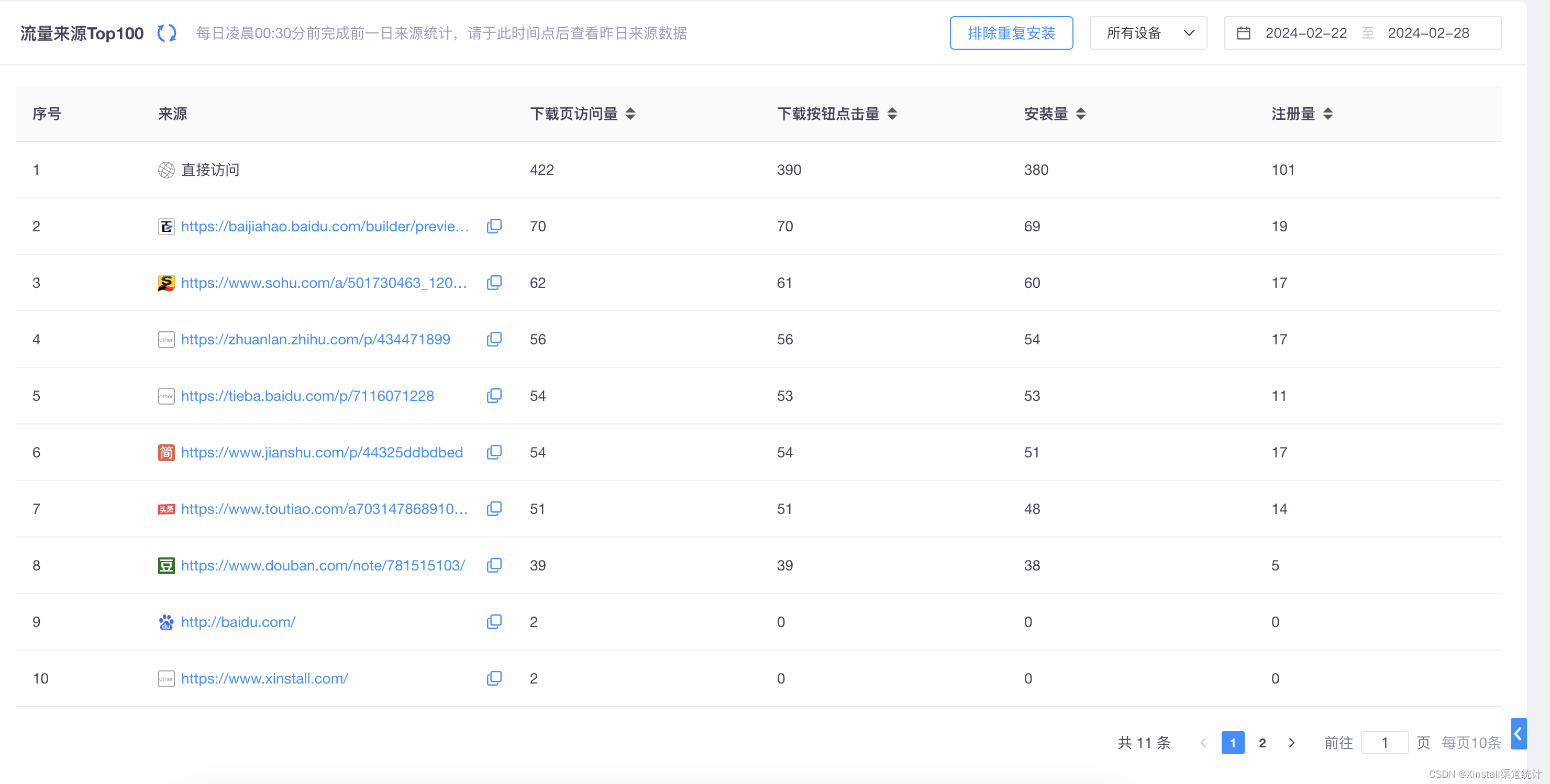
Task: Select page 2 in pagination
Action: point(1262,743)
